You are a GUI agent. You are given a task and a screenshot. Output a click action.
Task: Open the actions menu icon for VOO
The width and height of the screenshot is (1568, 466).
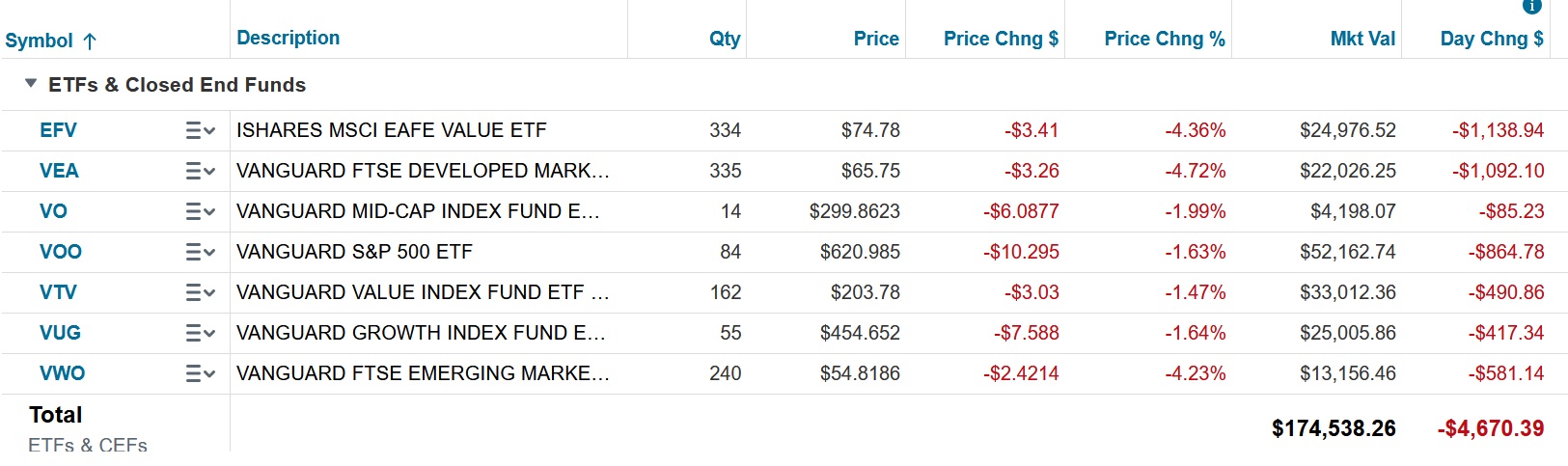tap(200, 252)
